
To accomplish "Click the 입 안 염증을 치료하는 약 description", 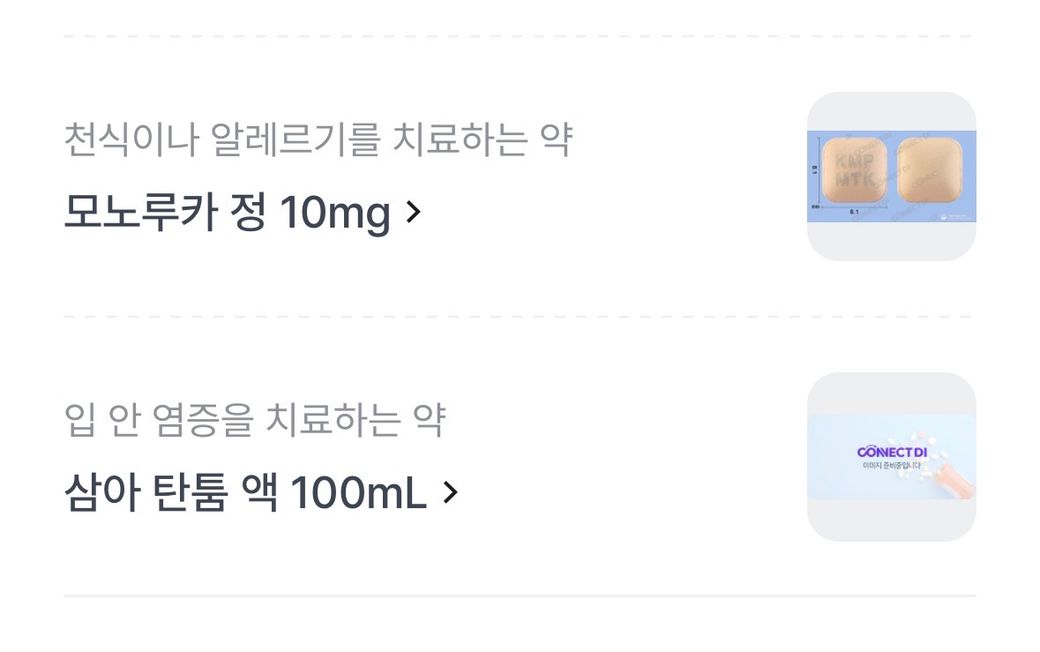I will pos(254,420).
